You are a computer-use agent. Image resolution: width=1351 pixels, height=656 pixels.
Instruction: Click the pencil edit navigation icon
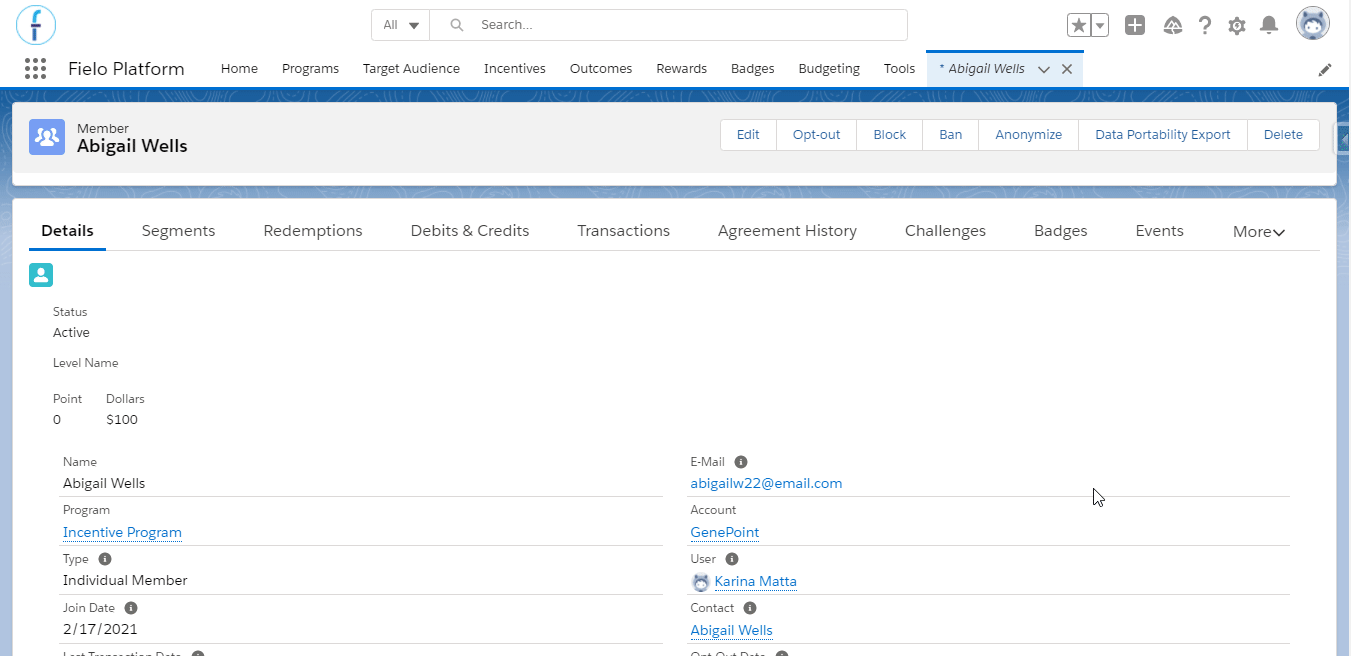coord(1325,69)
